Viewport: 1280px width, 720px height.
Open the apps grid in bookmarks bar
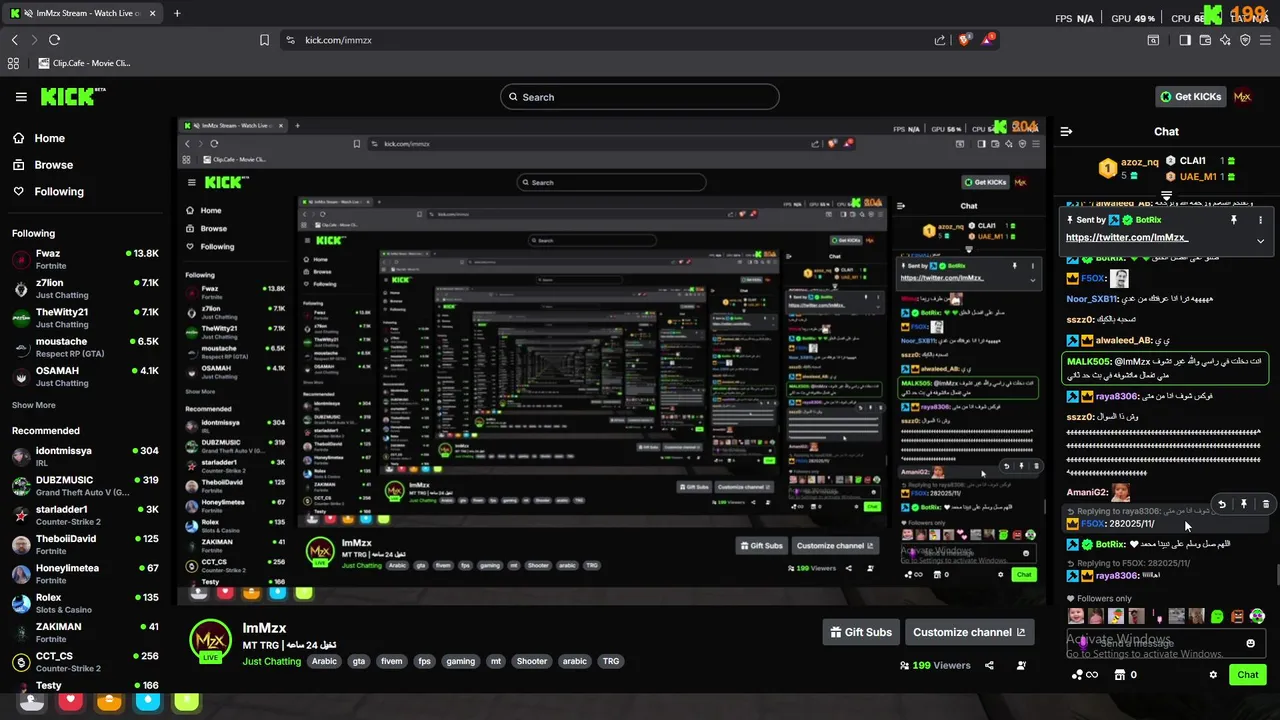[13, 63]
